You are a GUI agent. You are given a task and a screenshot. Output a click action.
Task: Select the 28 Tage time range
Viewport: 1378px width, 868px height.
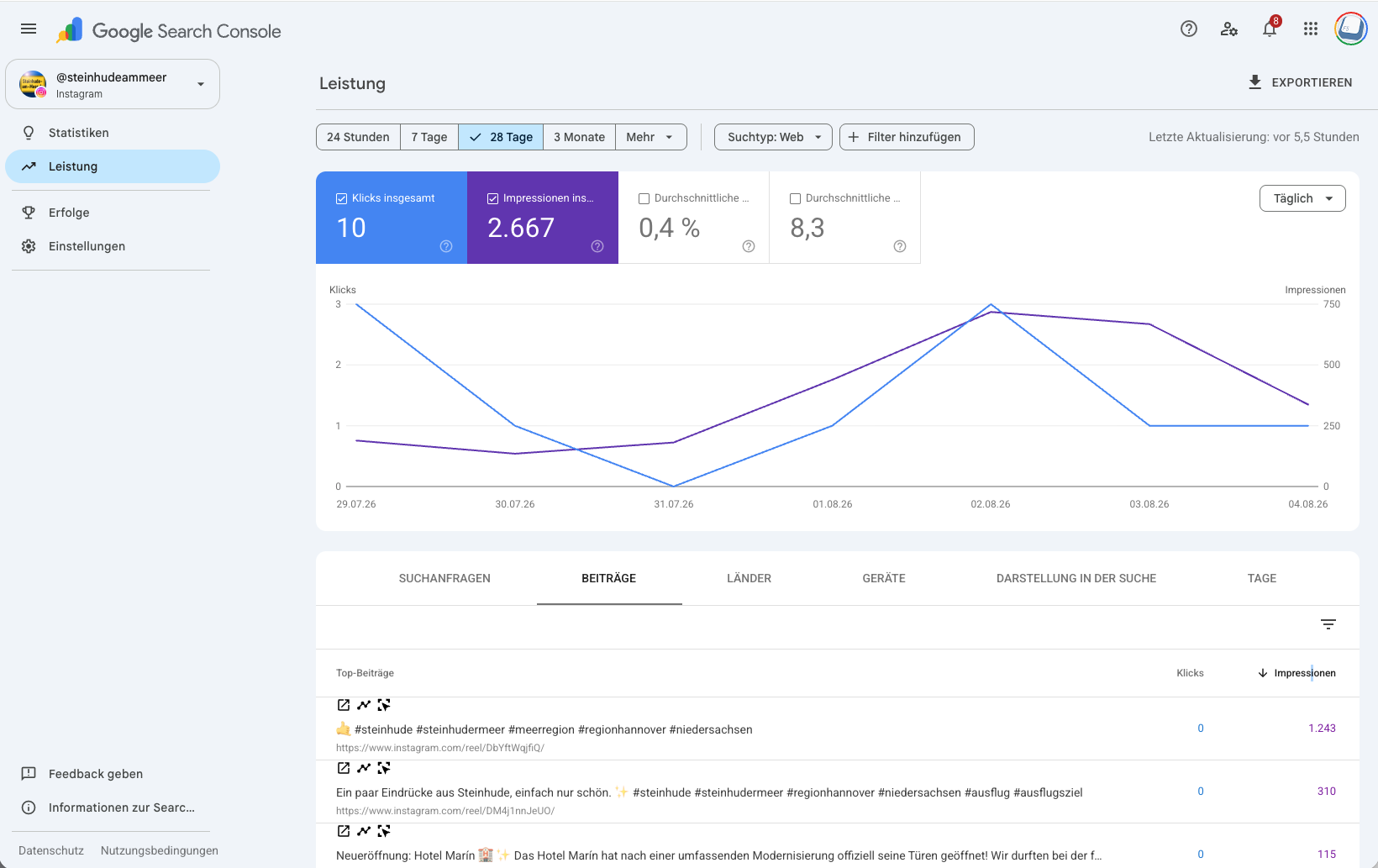(501, 137)
